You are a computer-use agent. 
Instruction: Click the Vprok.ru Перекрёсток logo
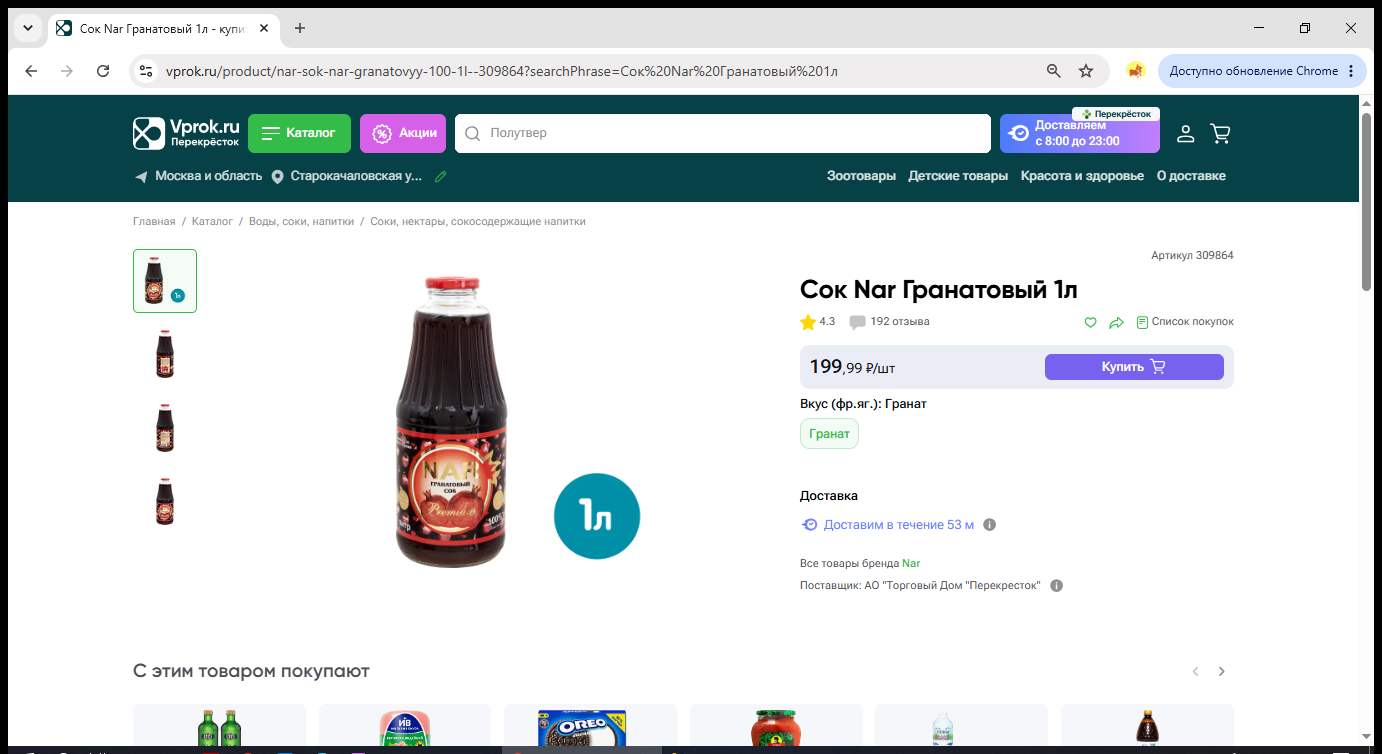[187, 133]
